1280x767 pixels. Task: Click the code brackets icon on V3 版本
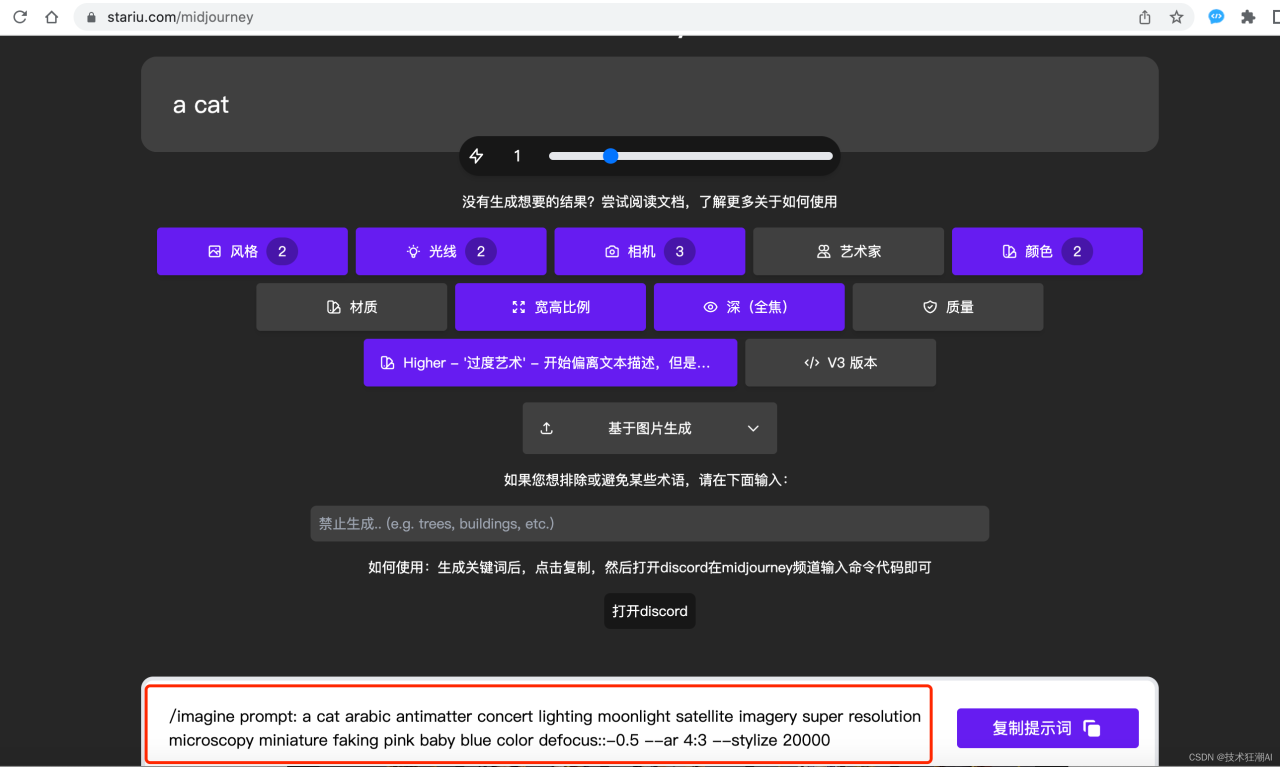pyautogui.click(x=811, y=363)
